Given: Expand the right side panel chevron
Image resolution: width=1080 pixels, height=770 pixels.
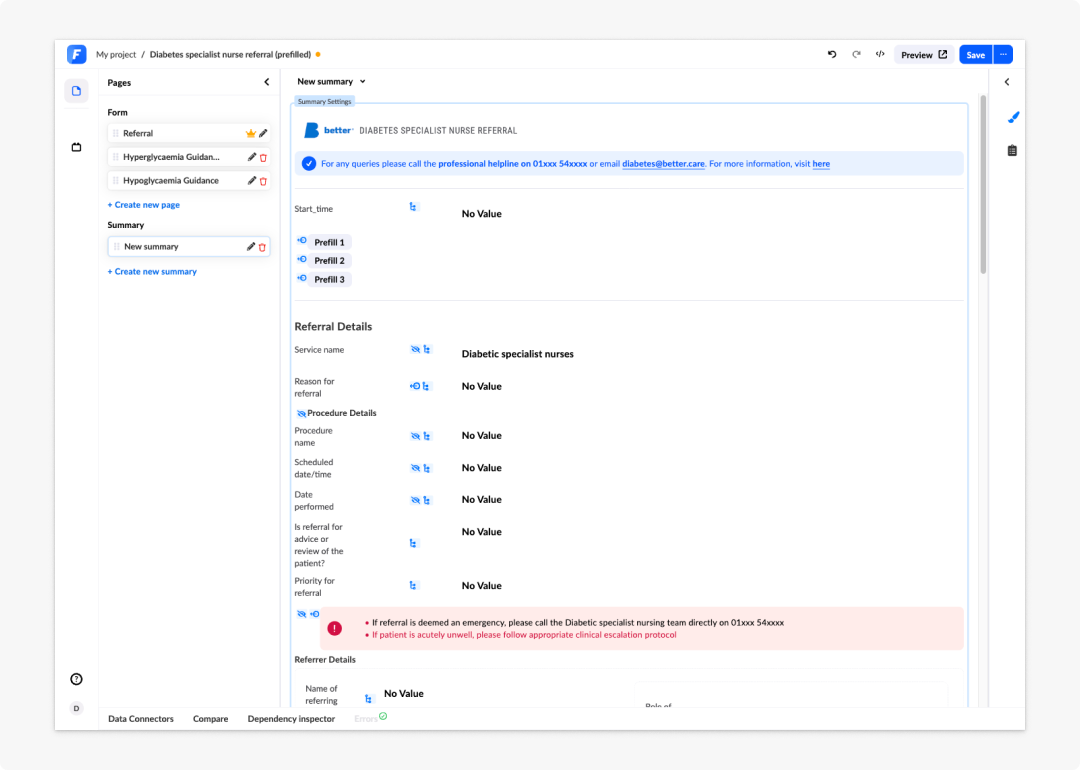Looking at the screenshot, I should [1007, 82].
